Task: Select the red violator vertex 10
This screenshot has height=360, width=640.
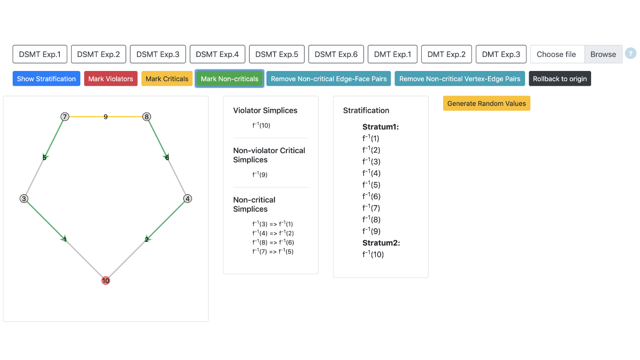Action: pos(106,280)
